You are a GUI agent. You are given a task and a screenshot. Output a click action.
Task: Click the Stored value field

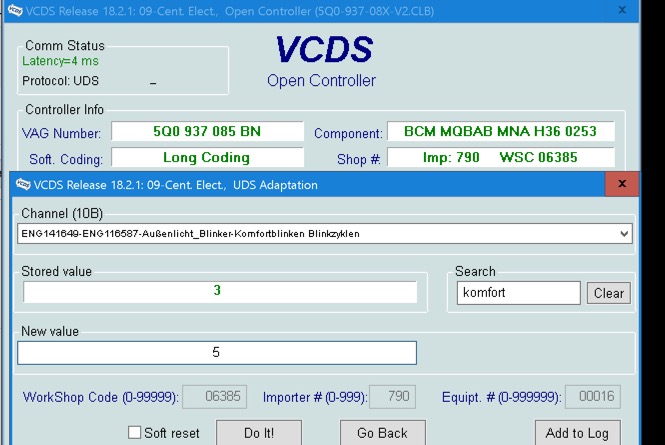pyautogui.click(x=219, y=291)
